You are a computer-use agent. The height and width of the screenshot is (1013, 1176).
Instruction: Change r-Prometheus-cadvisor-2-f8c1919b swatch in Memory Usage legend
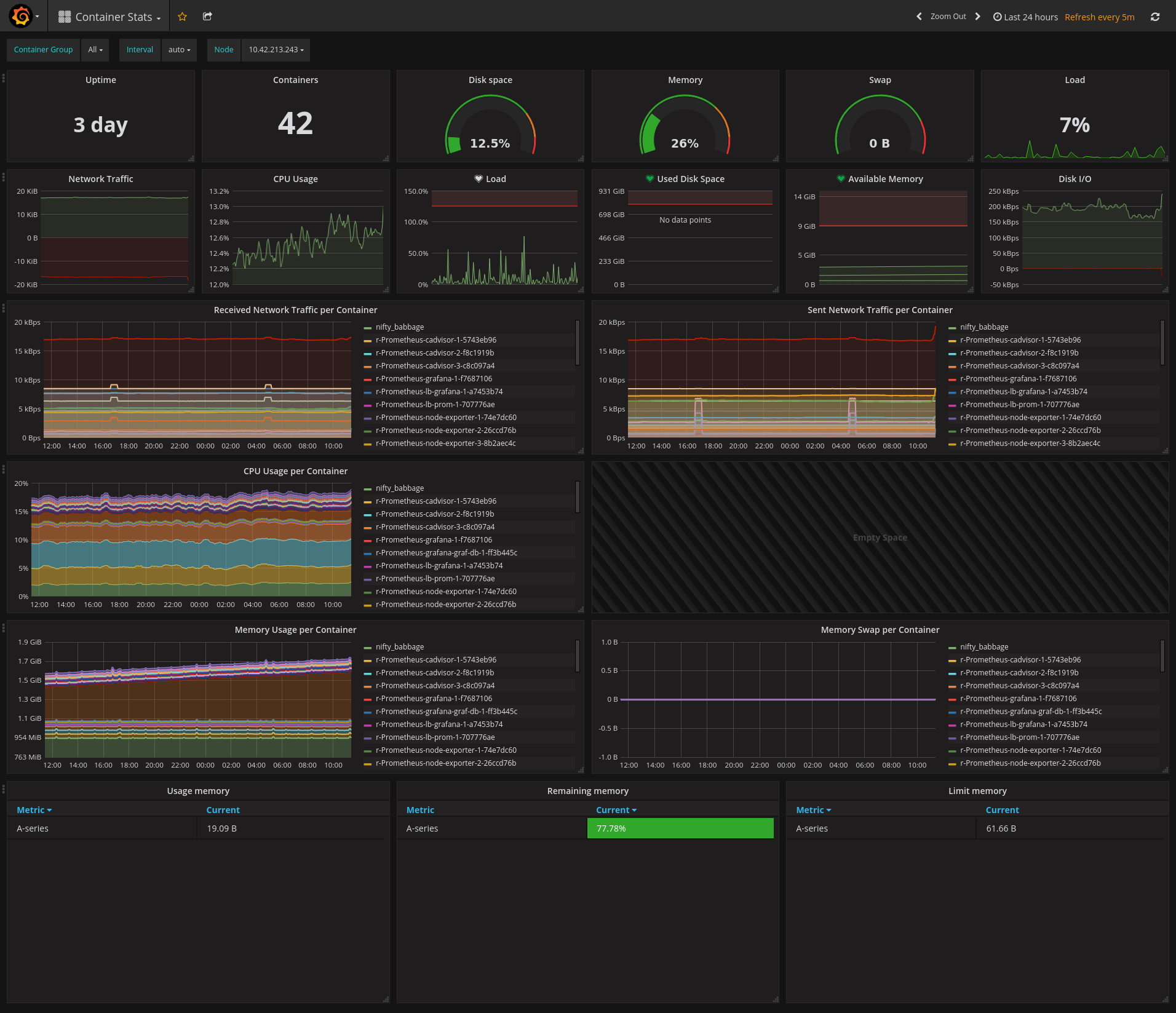pos(368,673)
